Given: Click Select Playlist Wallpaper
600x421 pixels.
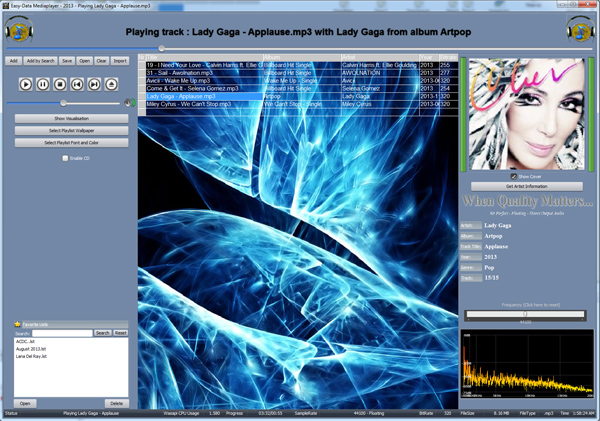Looking at the screenshot, I should pos(72,131).
